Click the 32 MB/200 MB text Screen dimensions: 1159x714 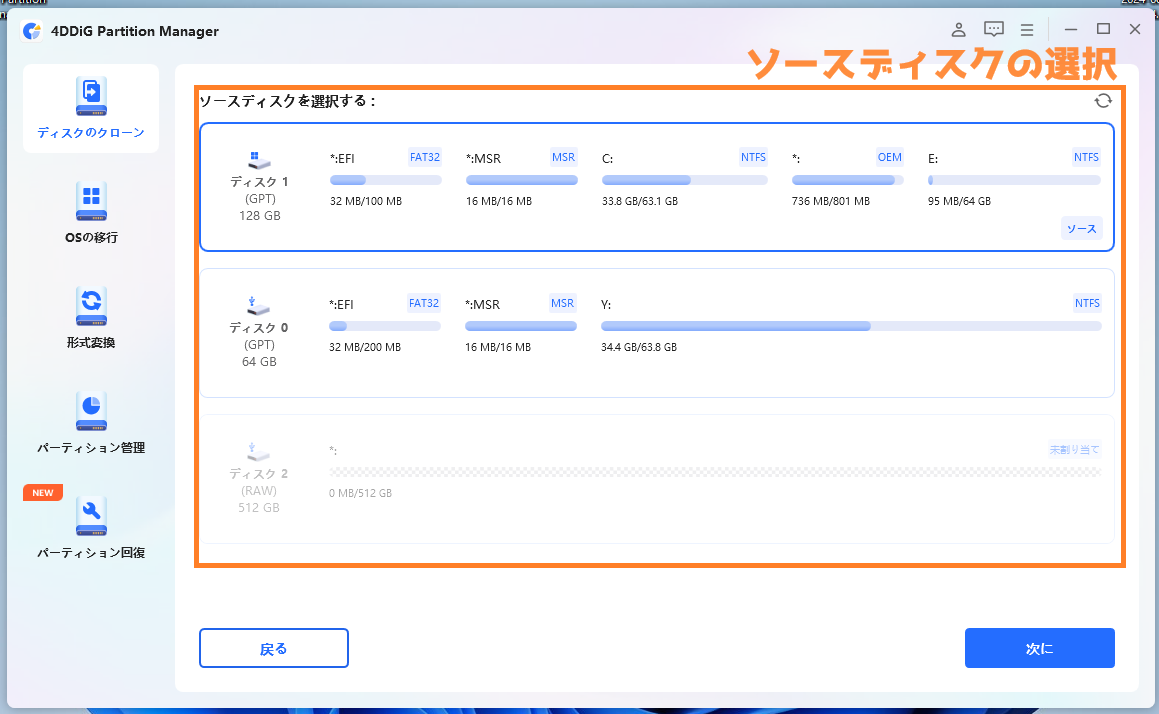[x=365, y=347]
